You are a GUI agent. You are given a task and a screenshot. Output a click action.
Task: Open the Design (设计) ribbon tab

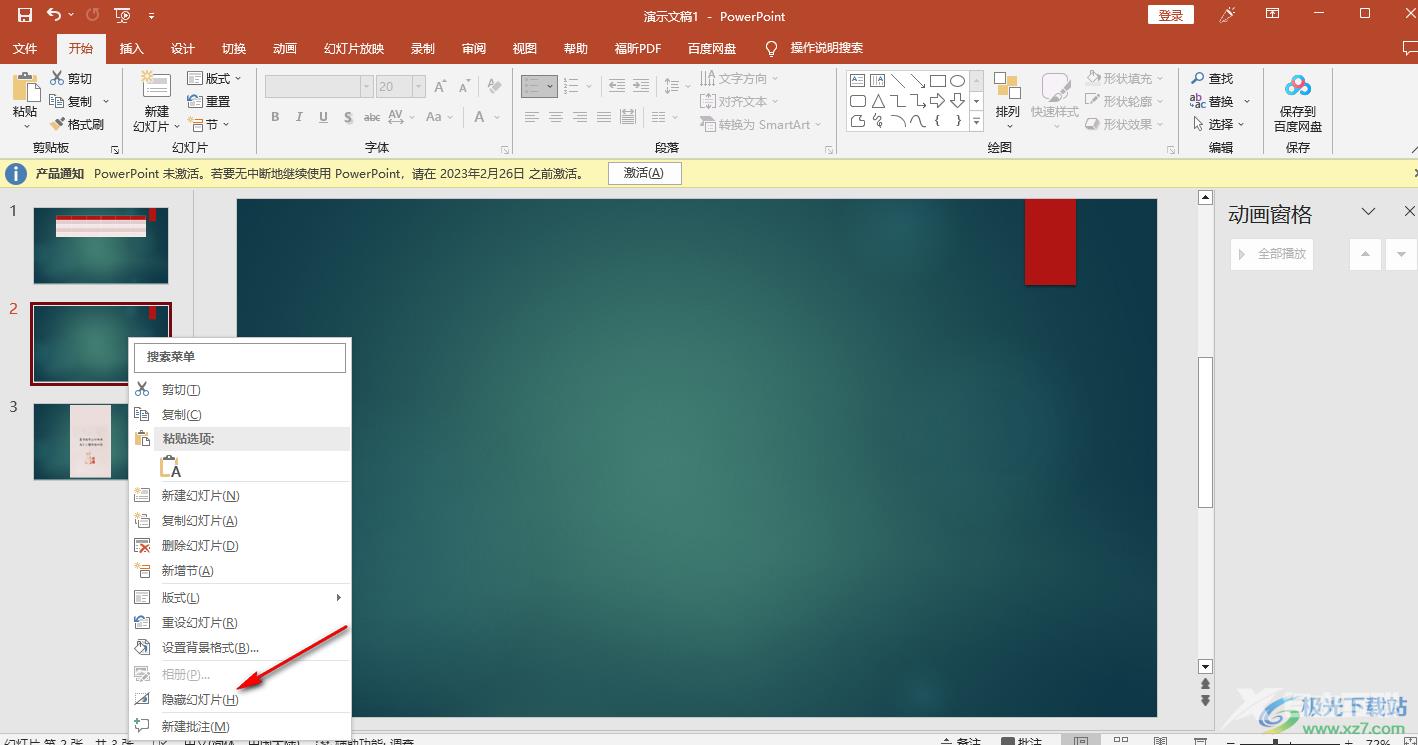[183, 48]
